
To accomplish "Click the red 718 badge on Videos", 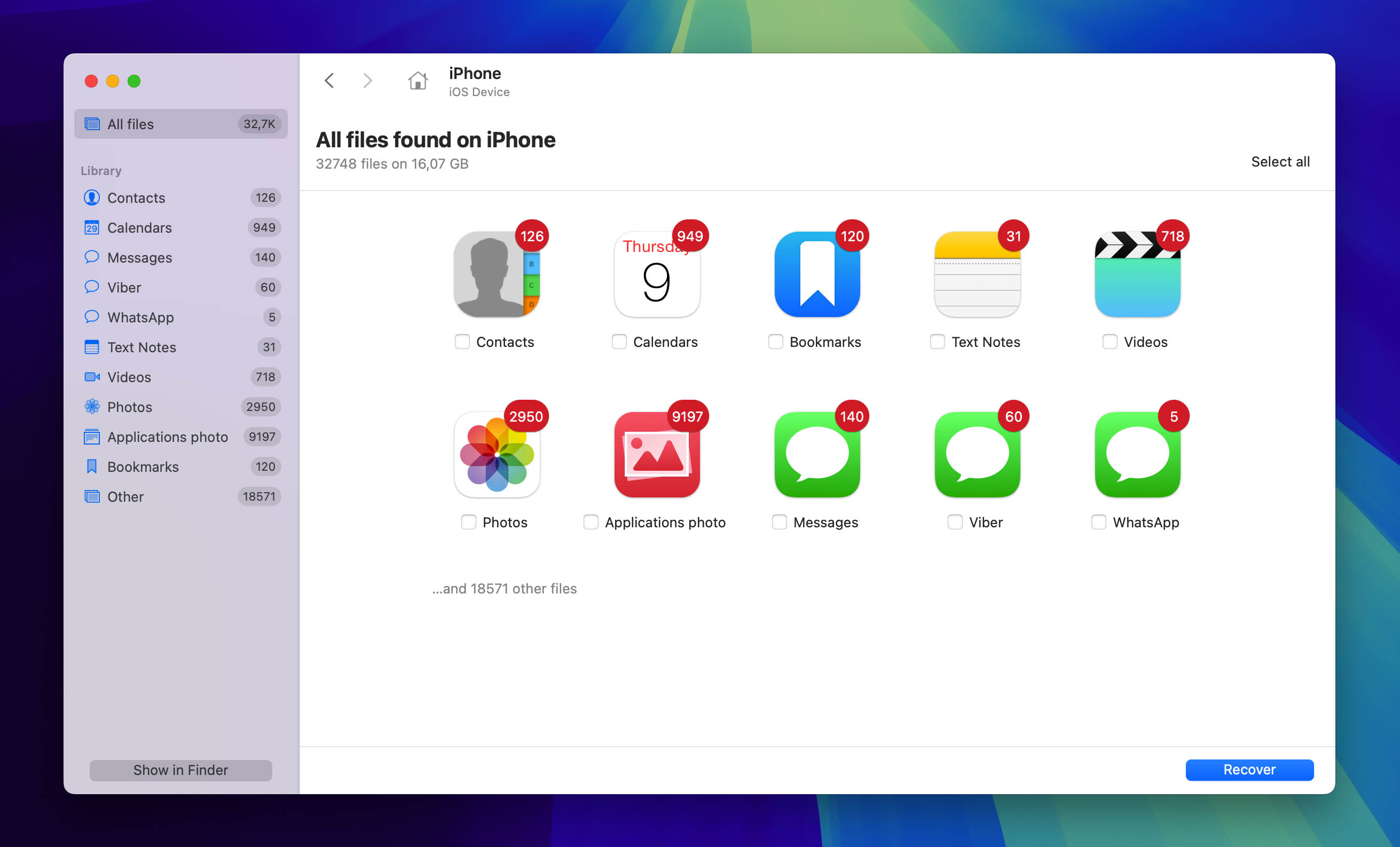I will point(1172,236).
